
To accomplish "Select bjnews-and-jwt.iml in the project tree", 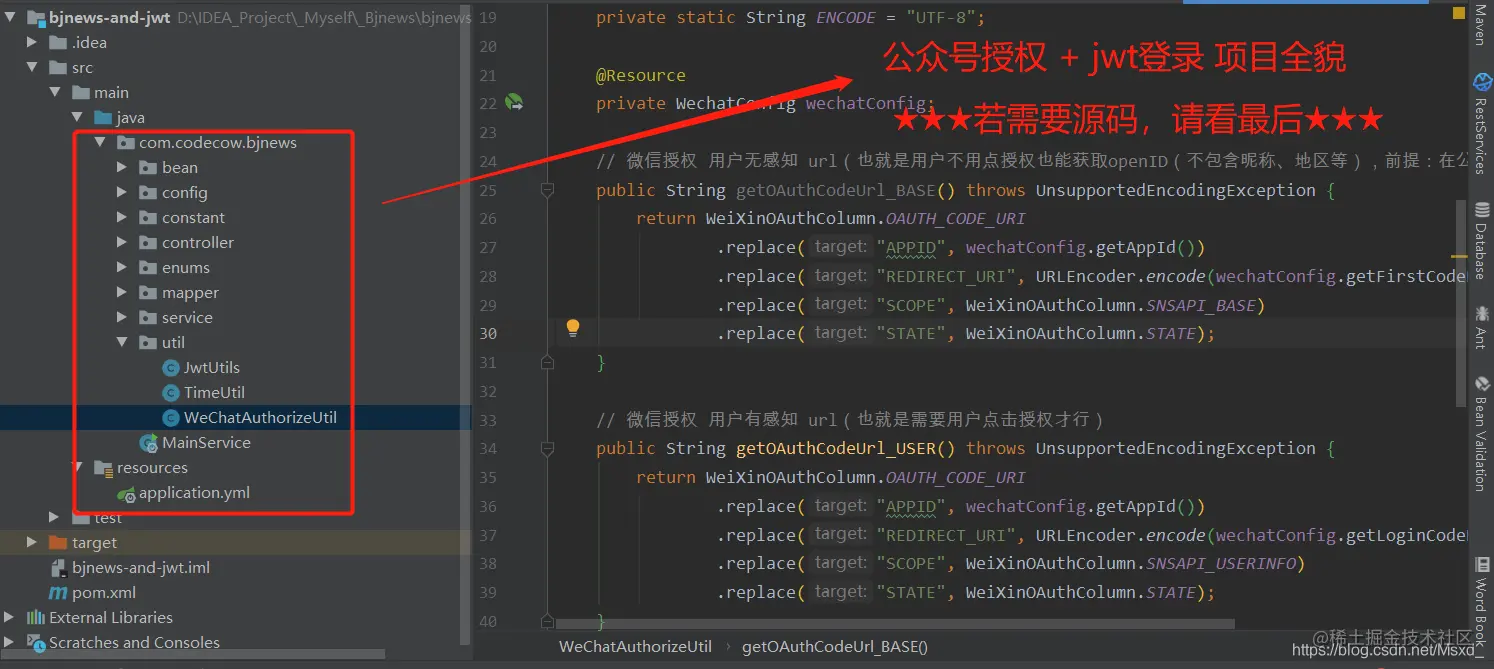I will coord(141,568).
